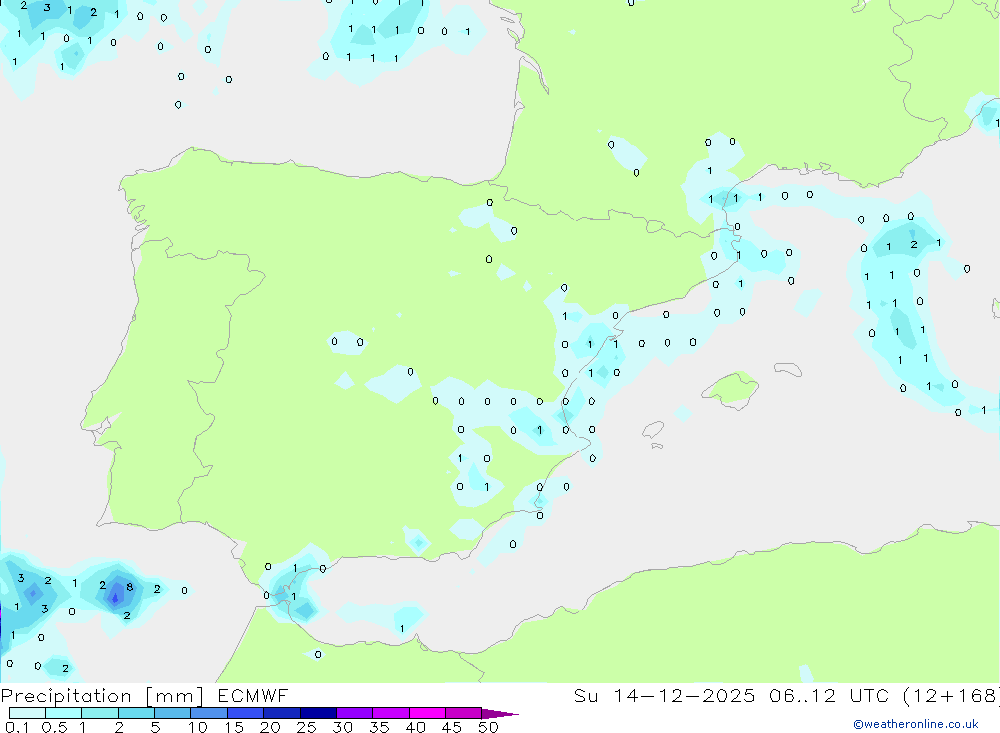Click the '35' legend scale label
Screen dimensions: 1000x733
(379, 727)
